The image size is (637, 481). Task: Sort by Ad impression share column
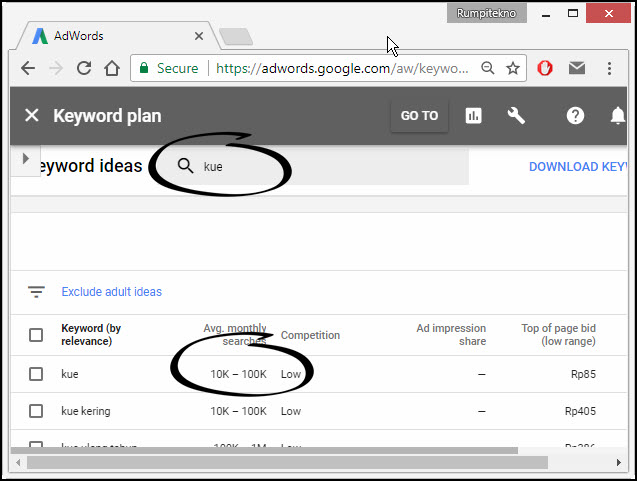point(451,334)
